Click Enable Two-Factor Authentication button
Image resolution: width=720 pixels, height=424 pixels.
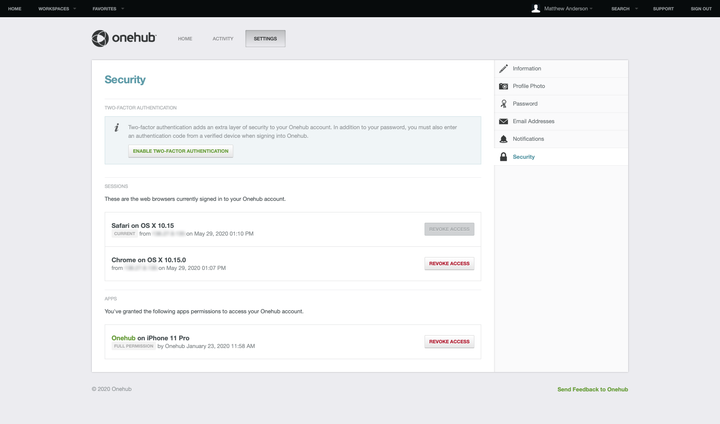click(x=180, y=151)
